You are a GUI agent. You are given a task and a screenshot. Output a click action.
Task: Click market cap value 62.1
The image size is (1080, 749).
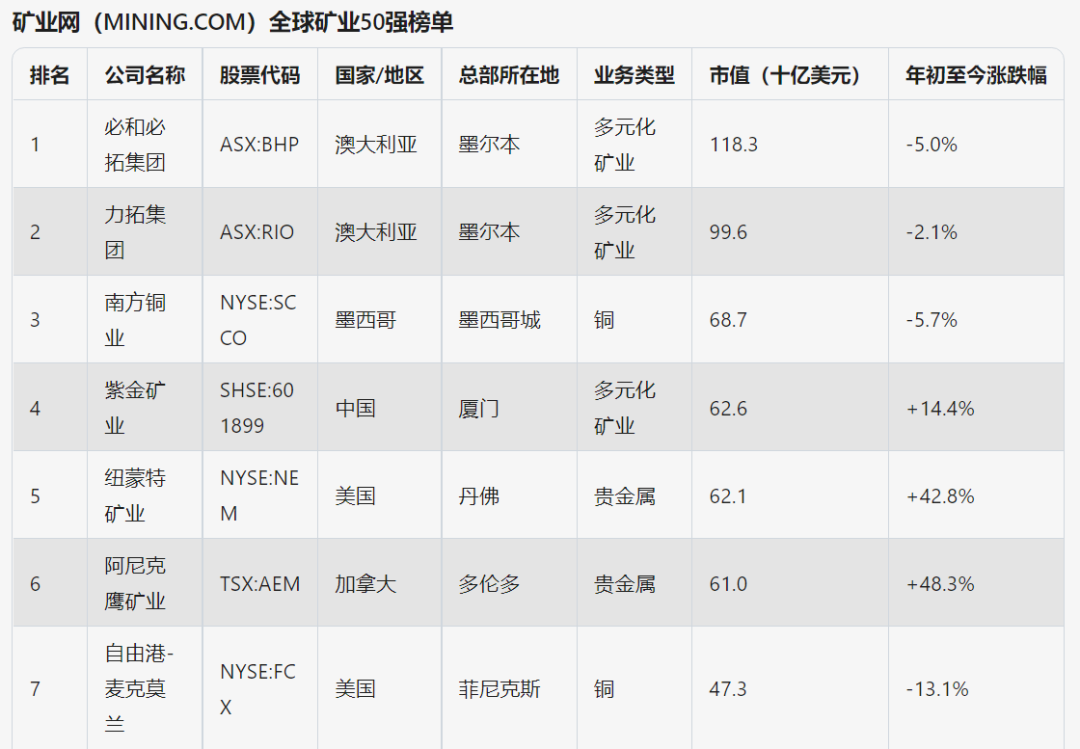click(728, 496)
